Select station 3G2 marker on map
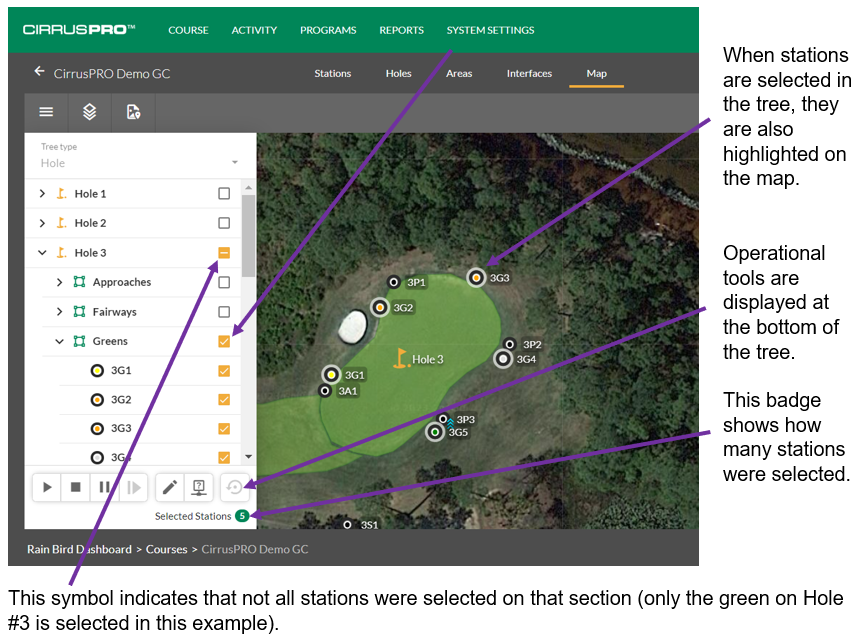The width and height of the screenshot is (856, 640). point(379,307)
